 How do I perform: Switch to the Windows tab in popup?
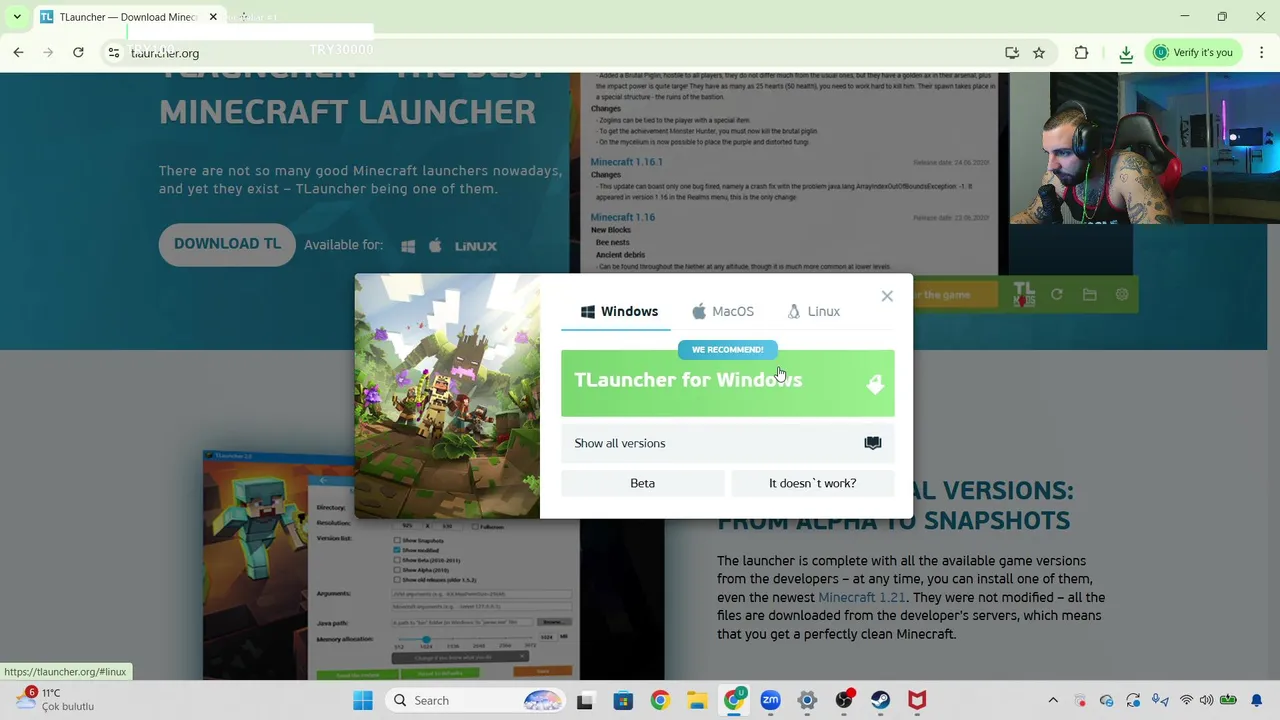[x=620, y=311]
